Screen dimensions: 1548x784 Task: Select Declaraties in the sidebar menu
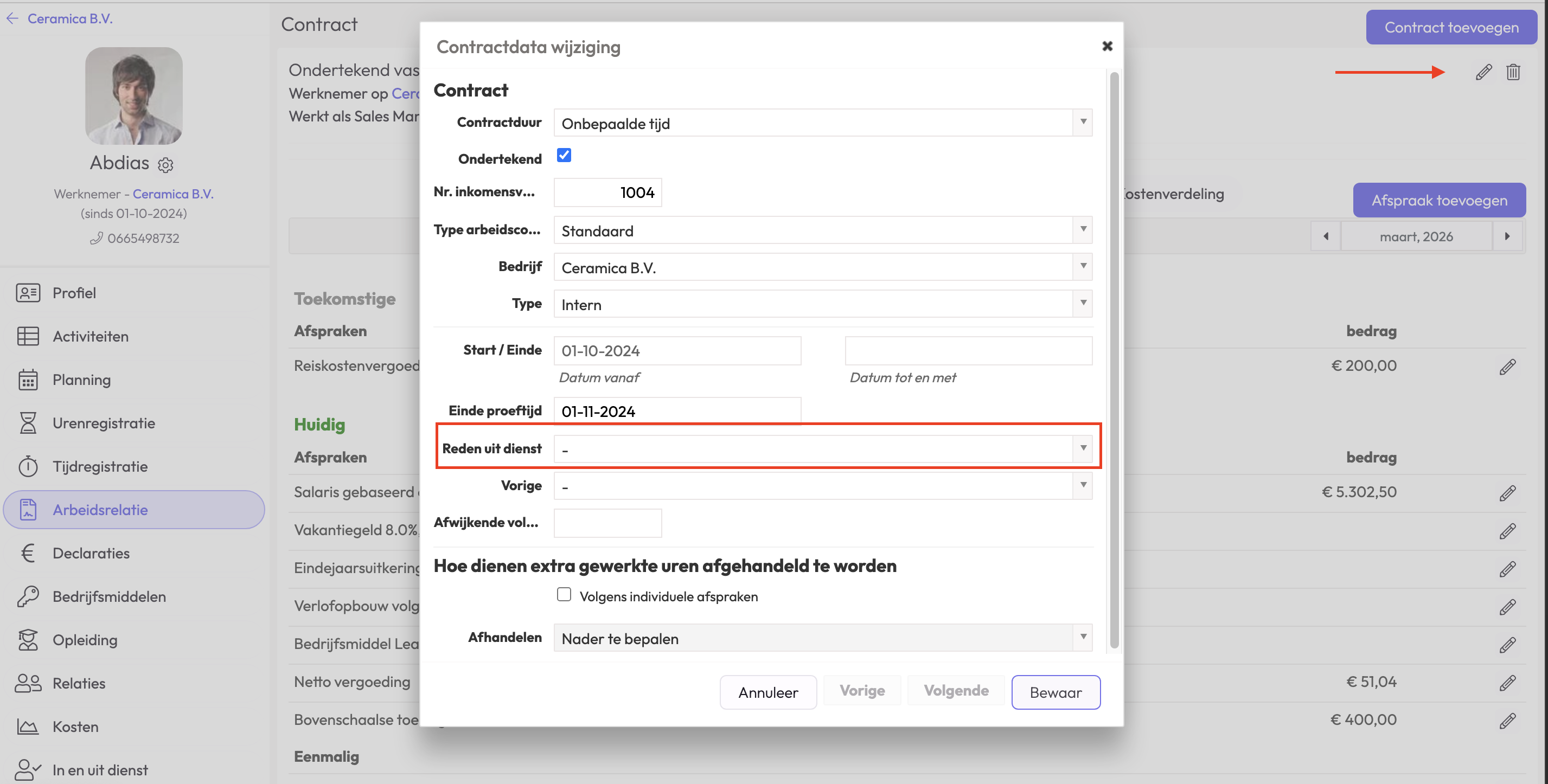[91, 554]
